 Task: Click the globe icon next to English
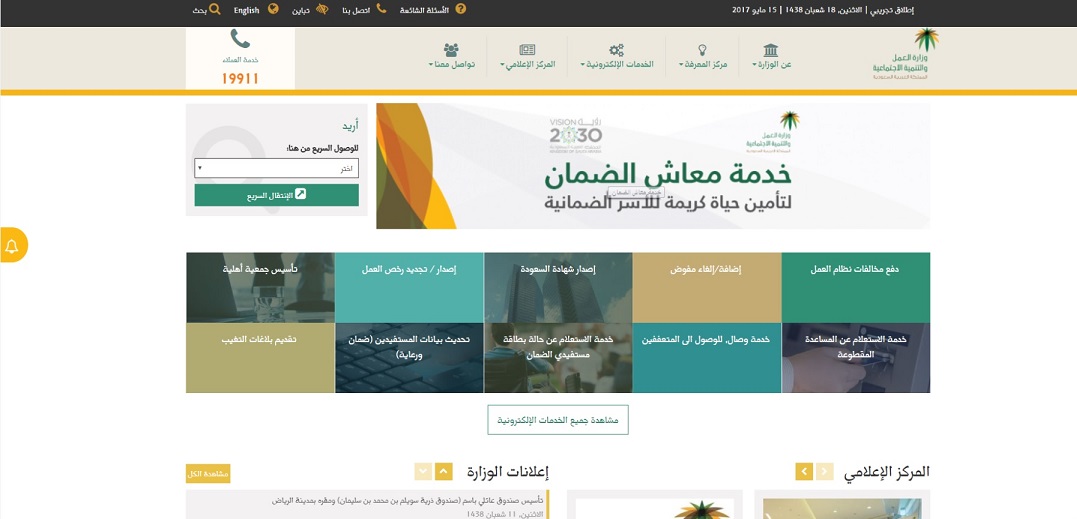274,10
